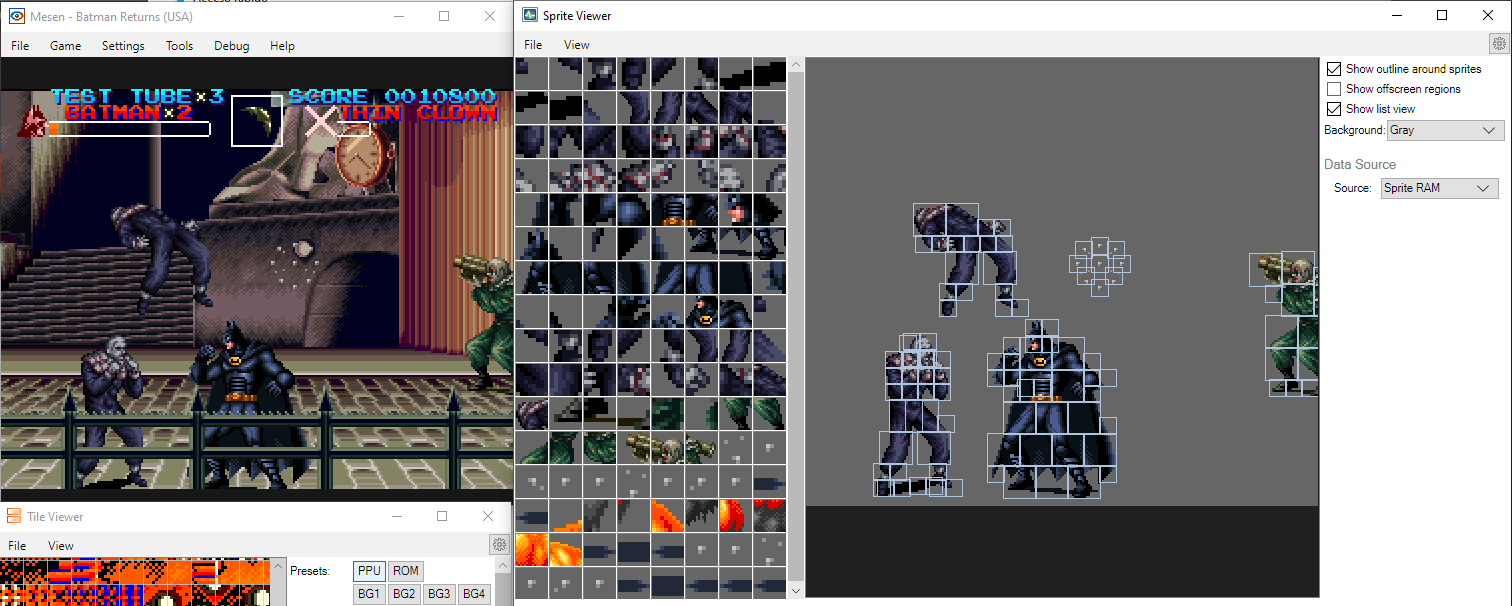Enable Show offscreen regions checkbox
1512x606 pixels.
click(1334, 89)
